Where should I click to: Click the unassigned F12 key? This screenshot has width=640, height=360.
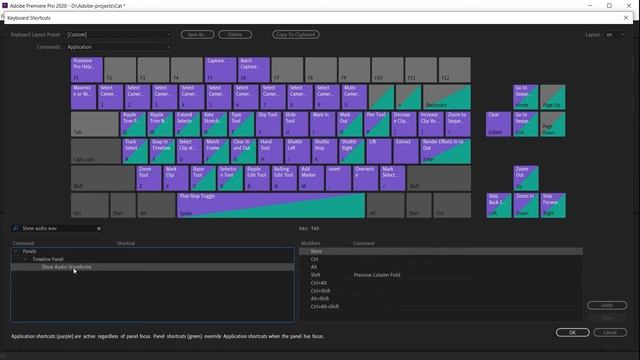click(x=455, y=70)
